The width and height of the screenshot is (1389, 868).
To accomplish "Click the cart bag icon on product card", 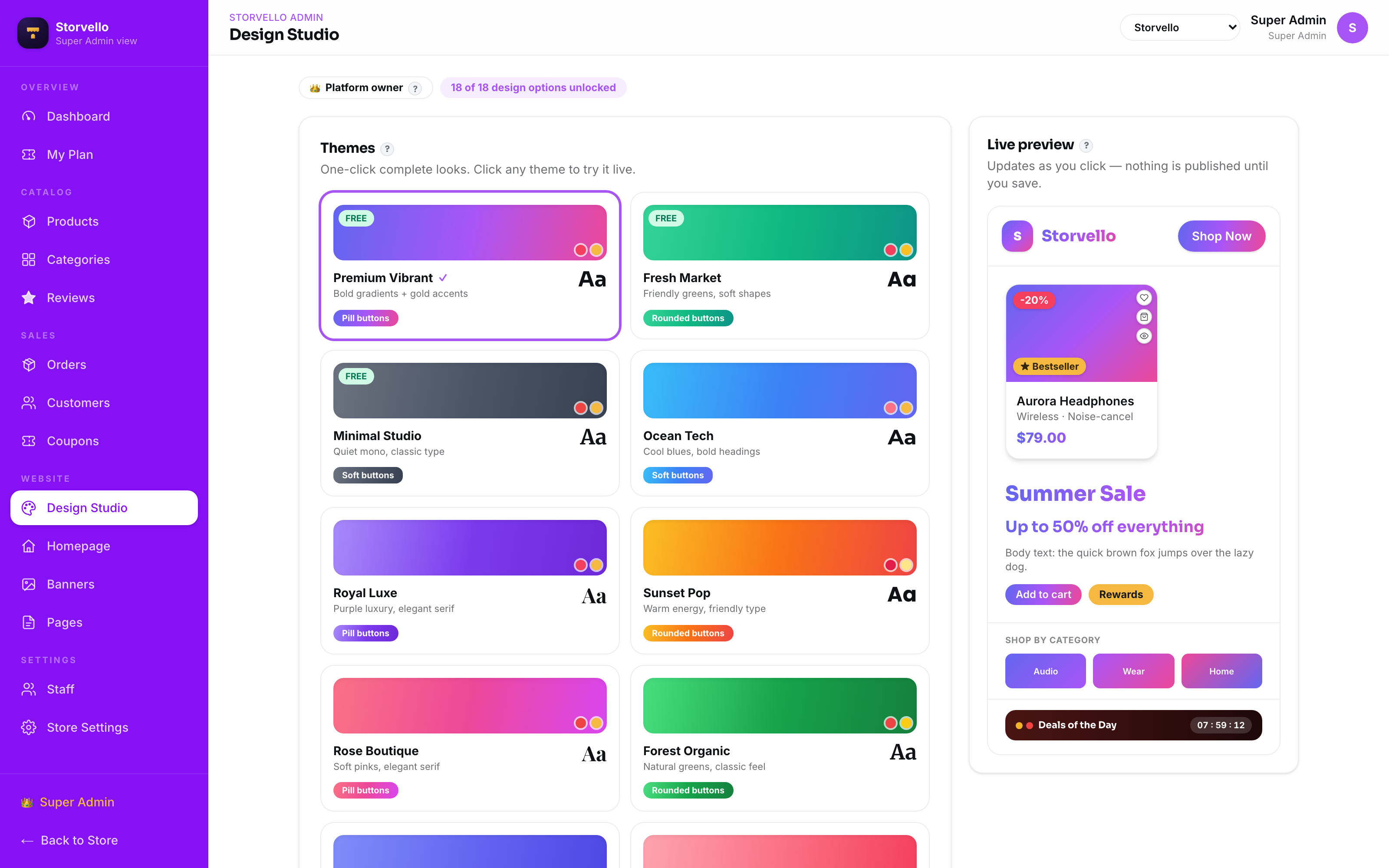I will (x=1144, y=317).
